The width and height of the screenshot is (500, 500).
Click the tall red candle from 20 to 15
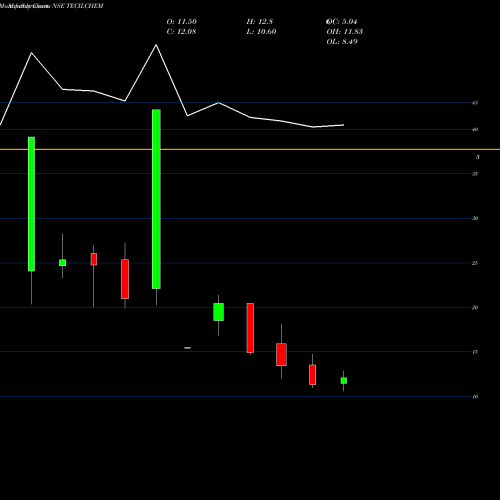click(x=250, y=328)
